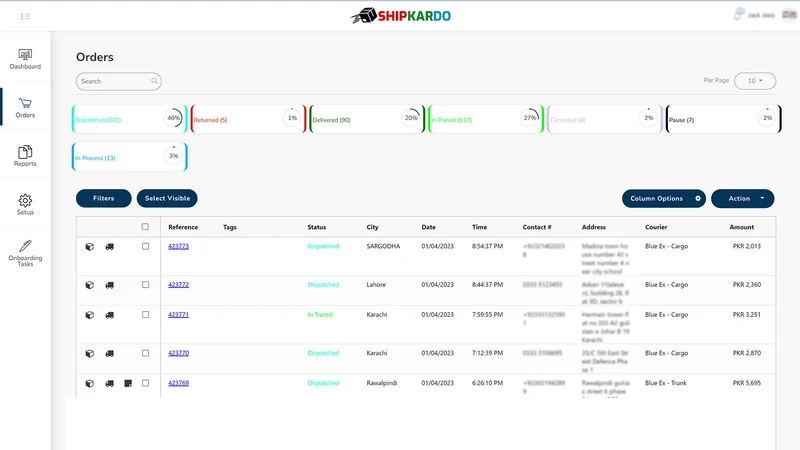Open Dashboard from the sidebar
Image resolution: width=800 pixels, height=450 pixels.
click(x=25, y=59)
